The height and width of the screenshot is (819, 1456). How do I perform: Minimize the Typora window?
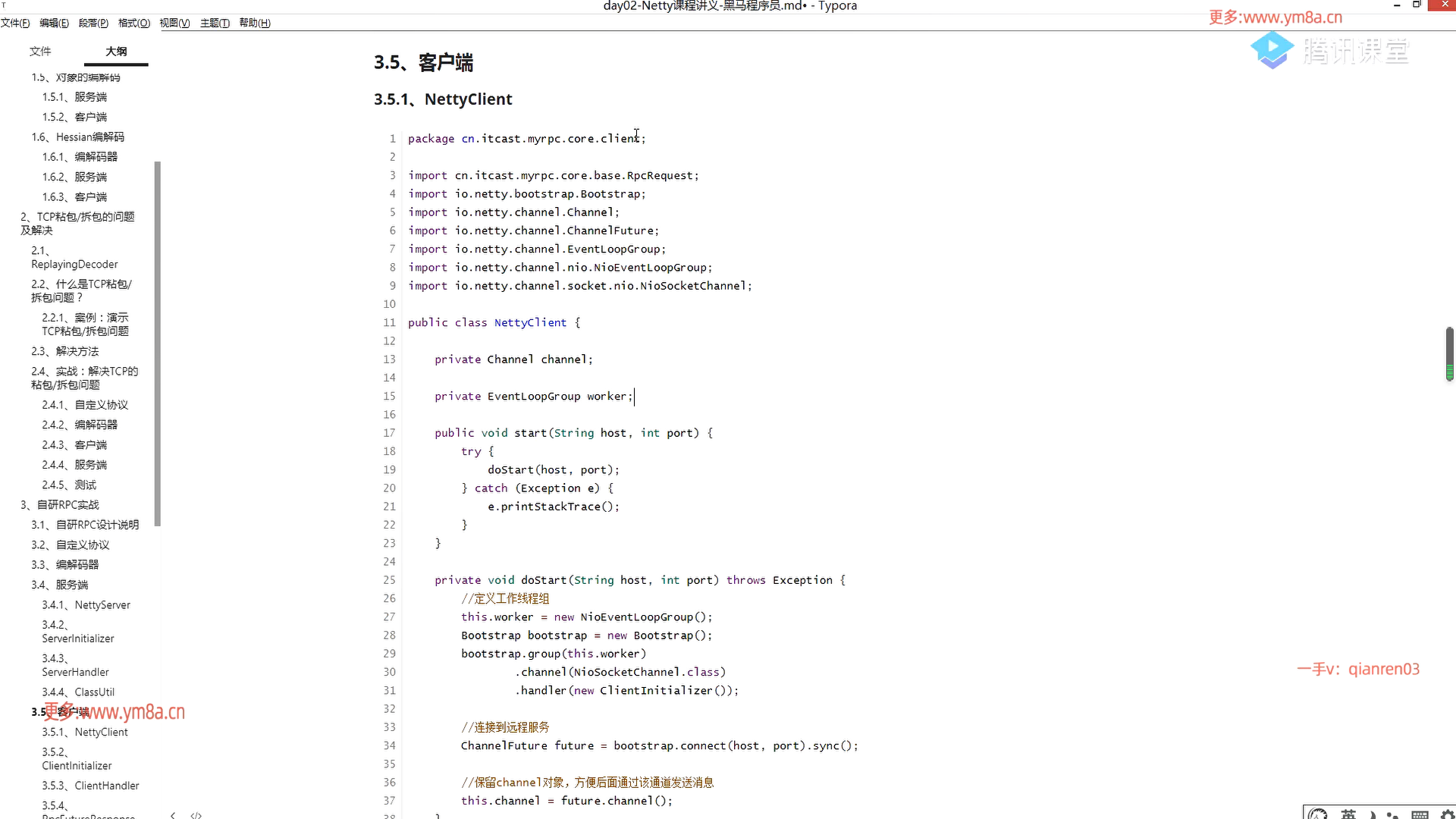pos(1397,5)
